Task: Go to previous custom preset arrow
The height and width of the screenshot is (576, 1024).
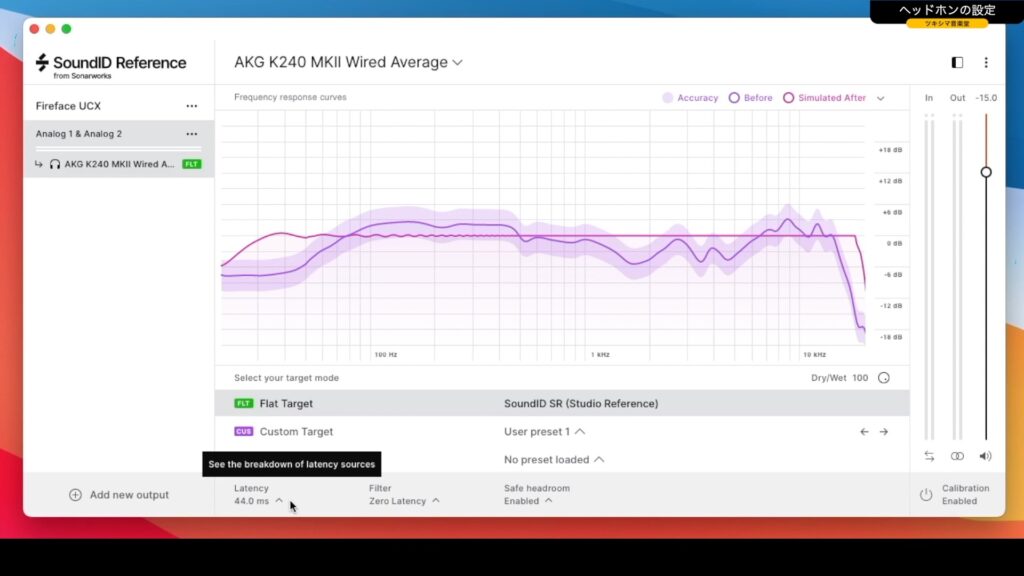Action: click(x=864, y=432)
